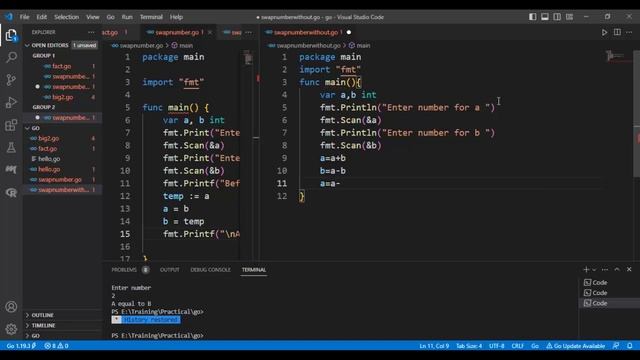Open the File menu
The width and height of the screenshot is (640, 360).
click(x=24, y=17)
